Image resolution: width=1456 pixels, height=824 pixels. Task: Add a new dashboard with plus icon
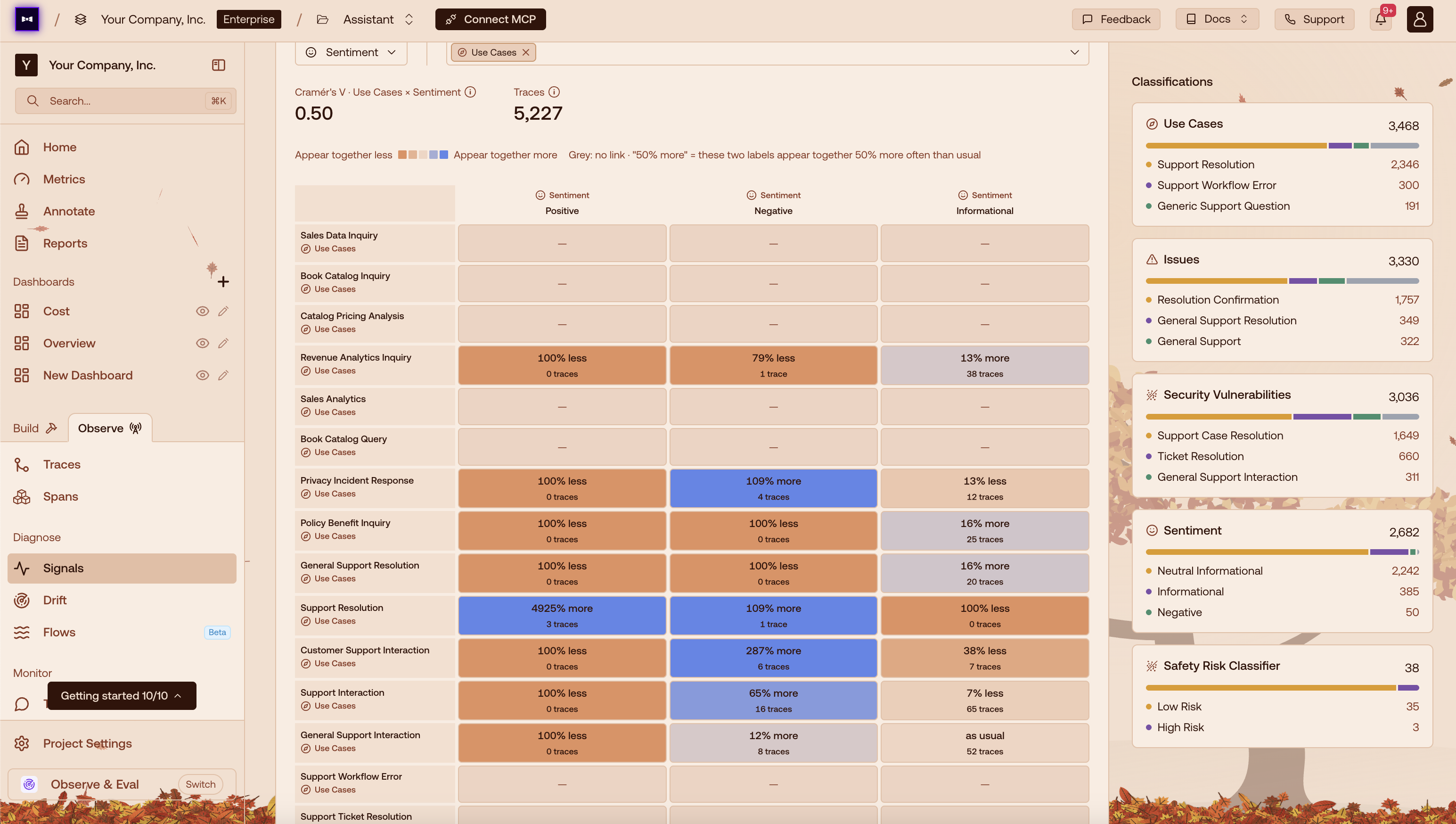pos(223,281)
